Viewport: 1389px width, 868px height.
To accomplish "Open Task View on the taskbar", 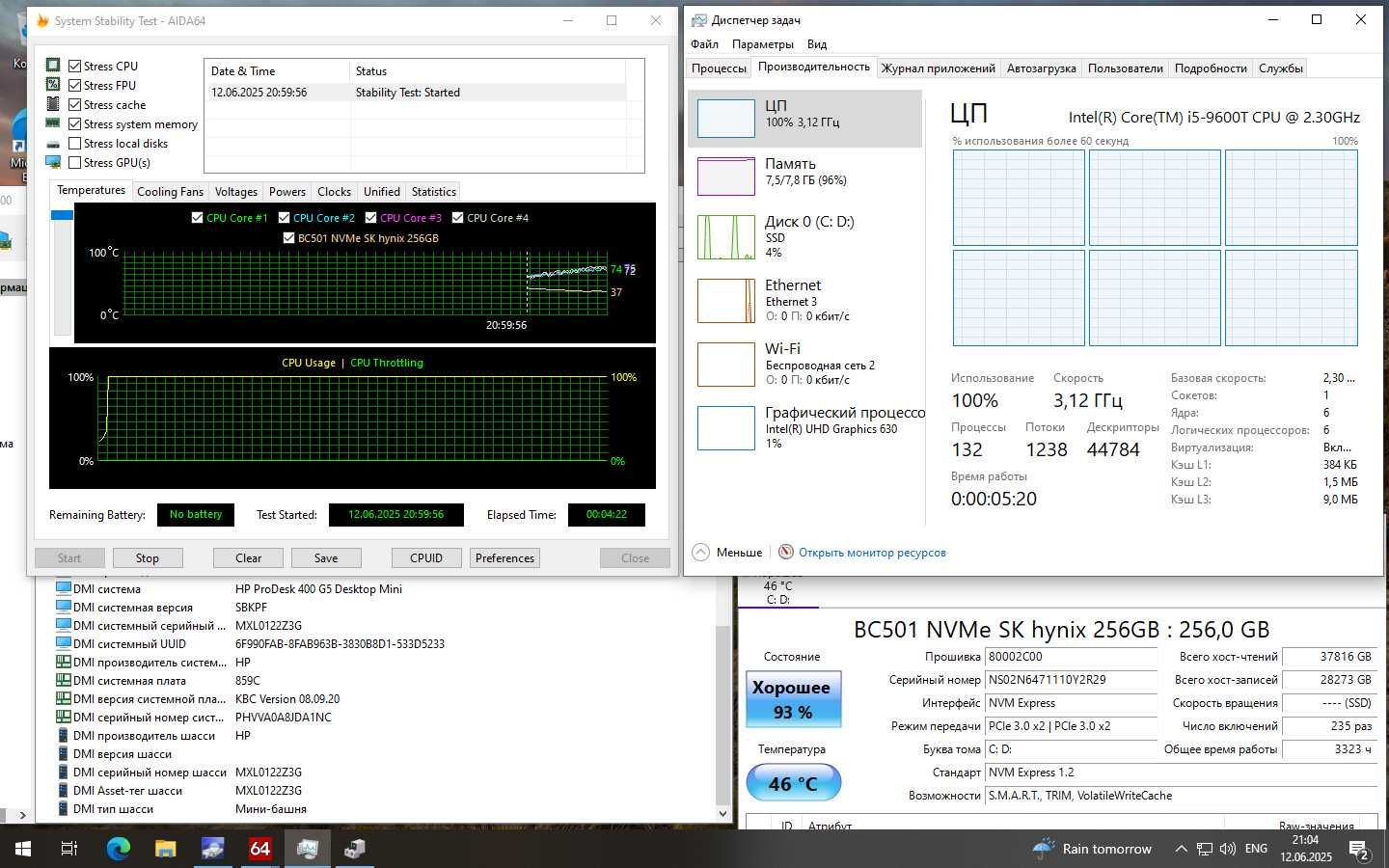I will tap(69, 849).
